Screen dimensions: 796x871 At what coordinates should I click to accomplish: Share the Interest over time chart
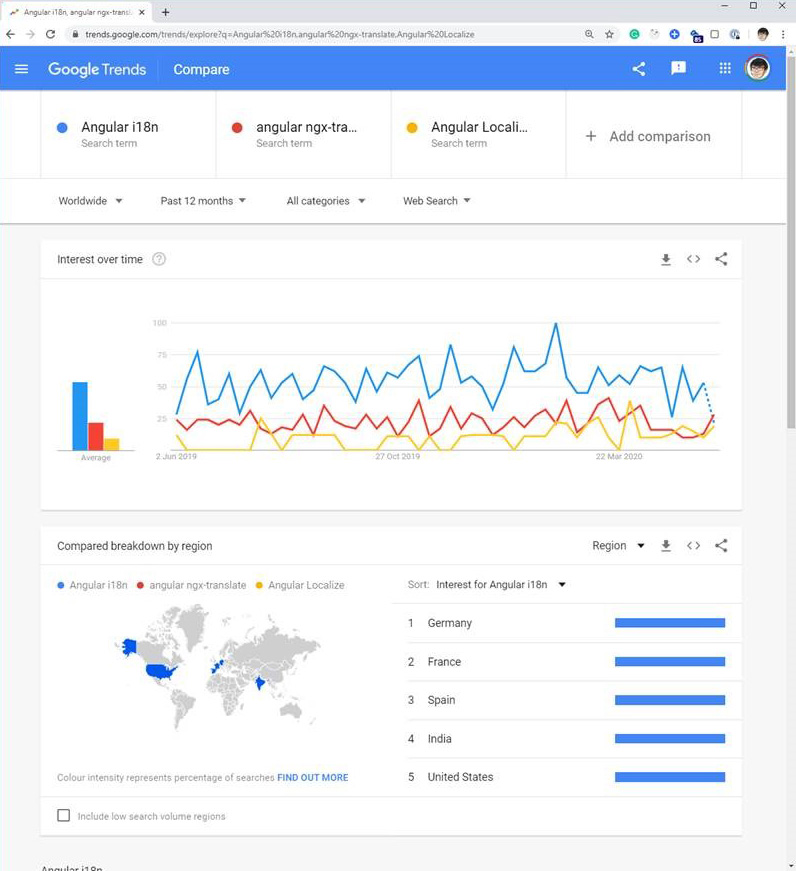point(721,259)
